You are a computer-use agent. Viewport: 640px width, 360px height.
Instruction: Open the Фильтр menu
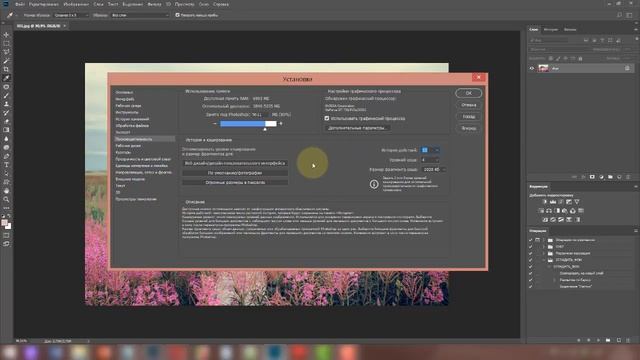pos(154,4)
